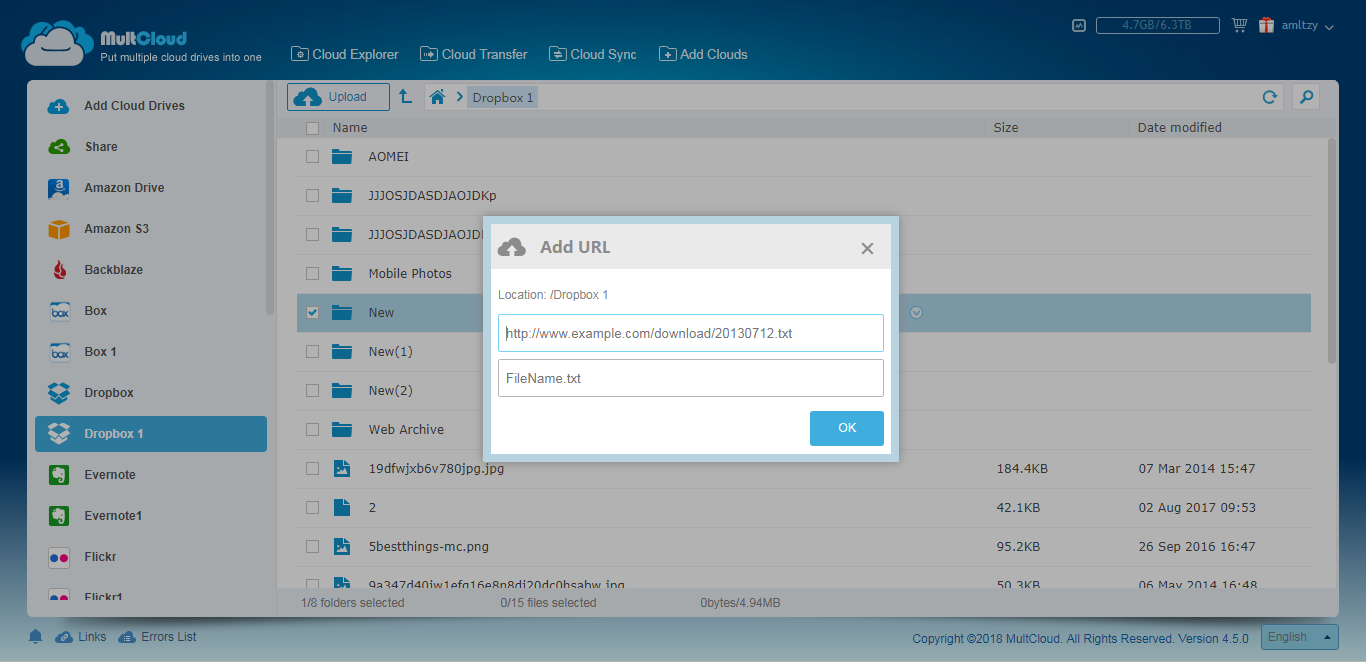
Task: Click the 5bestthings-mc.png file name
Action: 428,547
